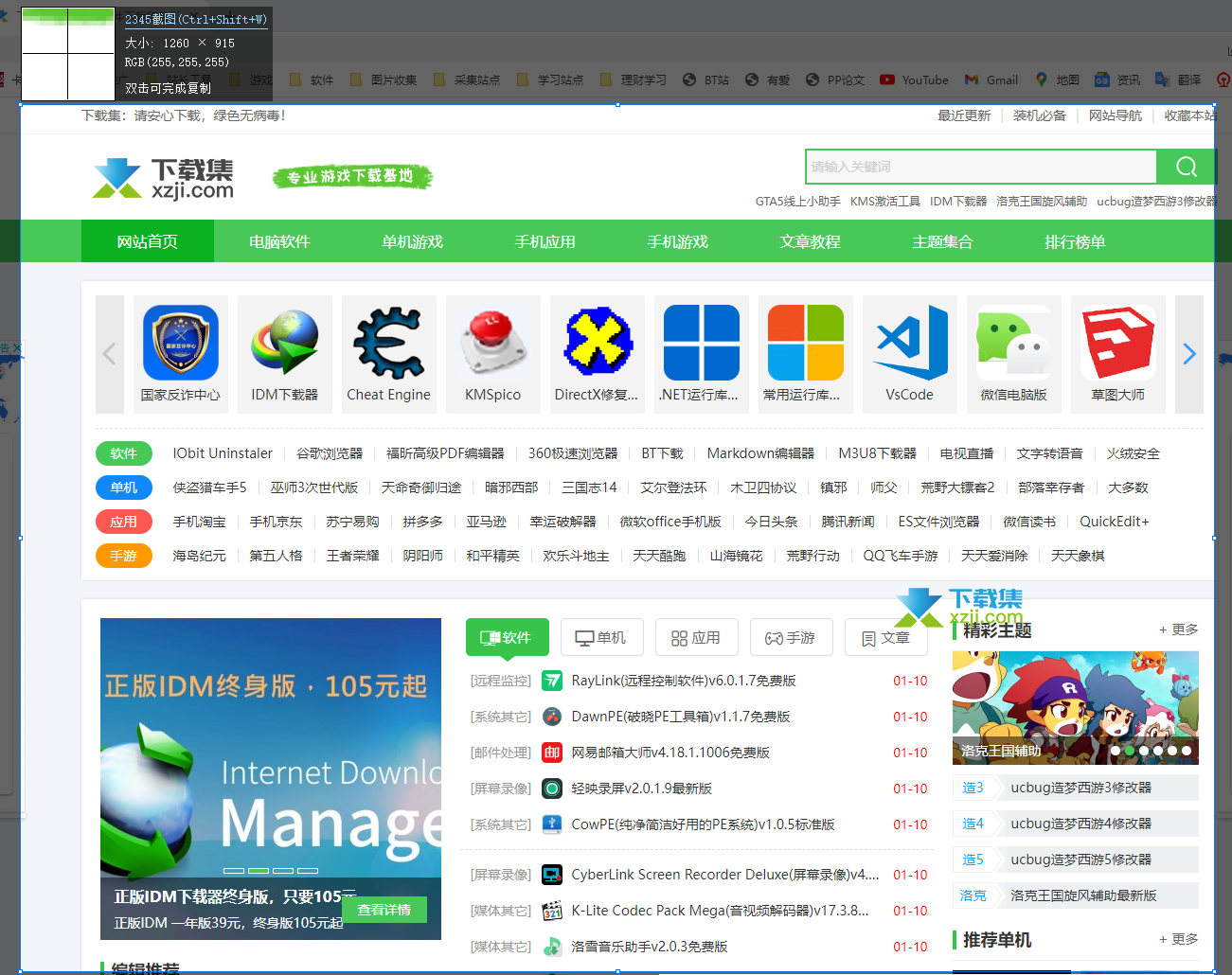Open the 侠盗猎车手5 link
Viewport: 1232px width, 975px height.
click(210, 487)
